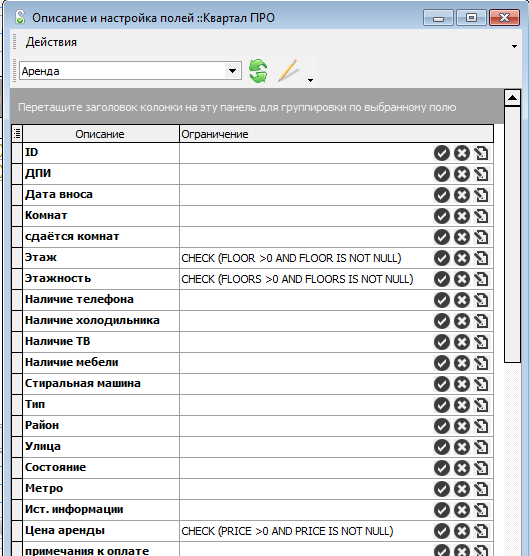Open the Действия menu
529x556 pixels.
click(51, 42)
